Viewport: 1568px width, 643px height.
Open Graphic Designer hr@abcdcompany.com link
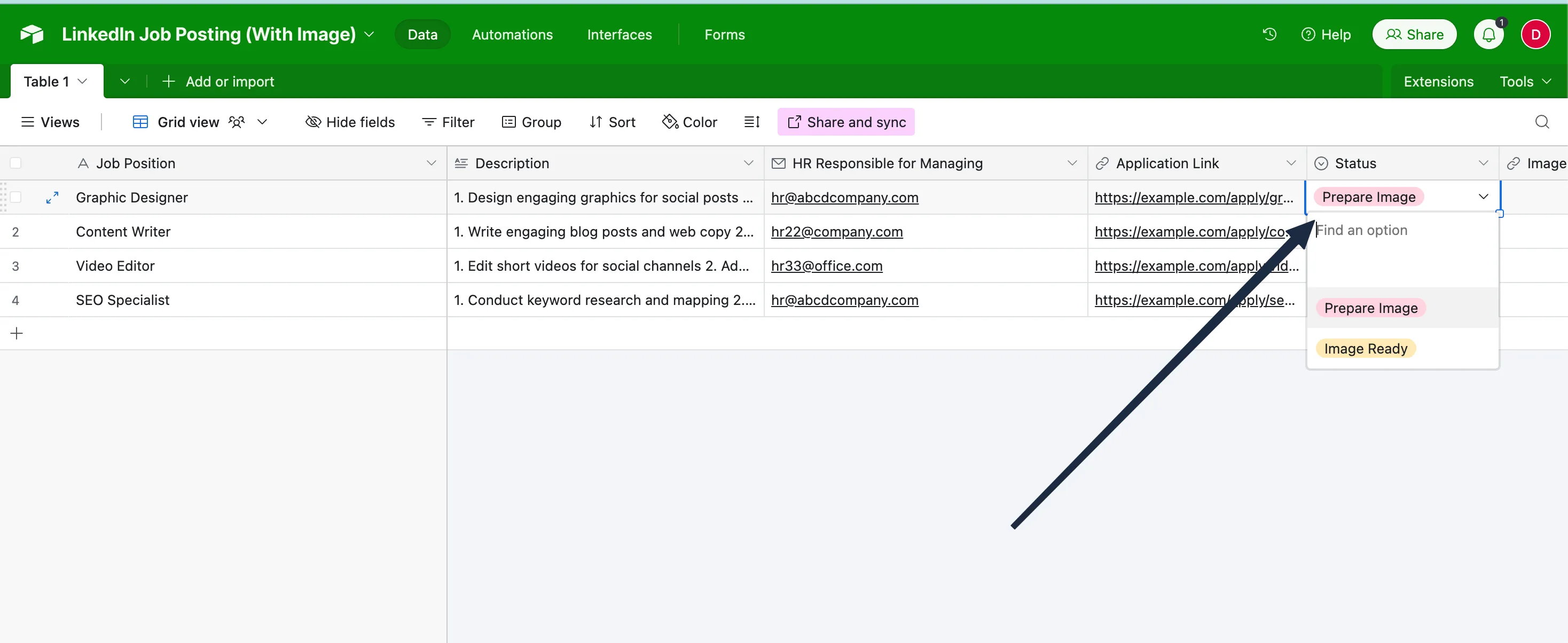(844, 197)
